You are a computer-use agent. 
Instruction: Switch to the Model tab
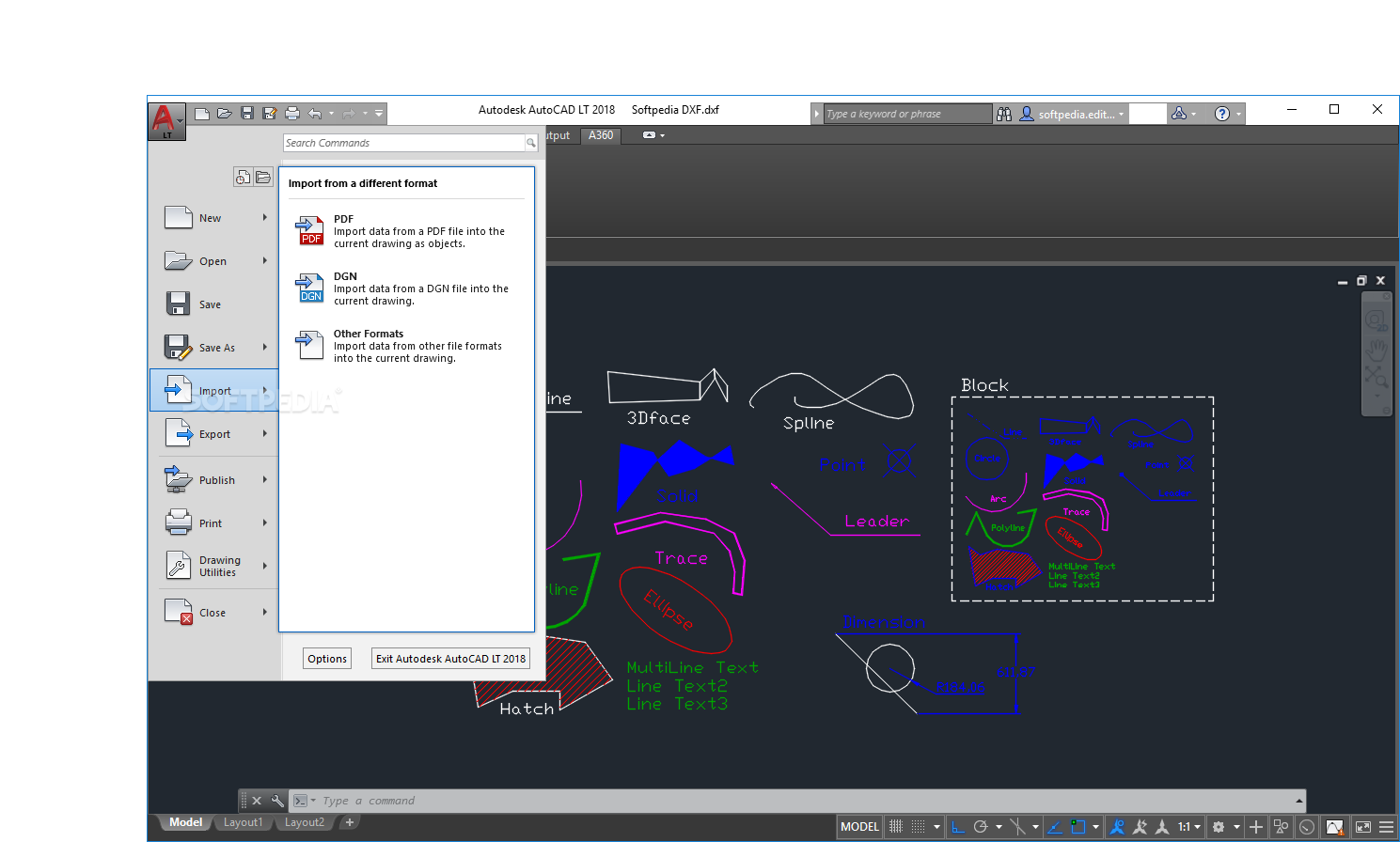185,822
